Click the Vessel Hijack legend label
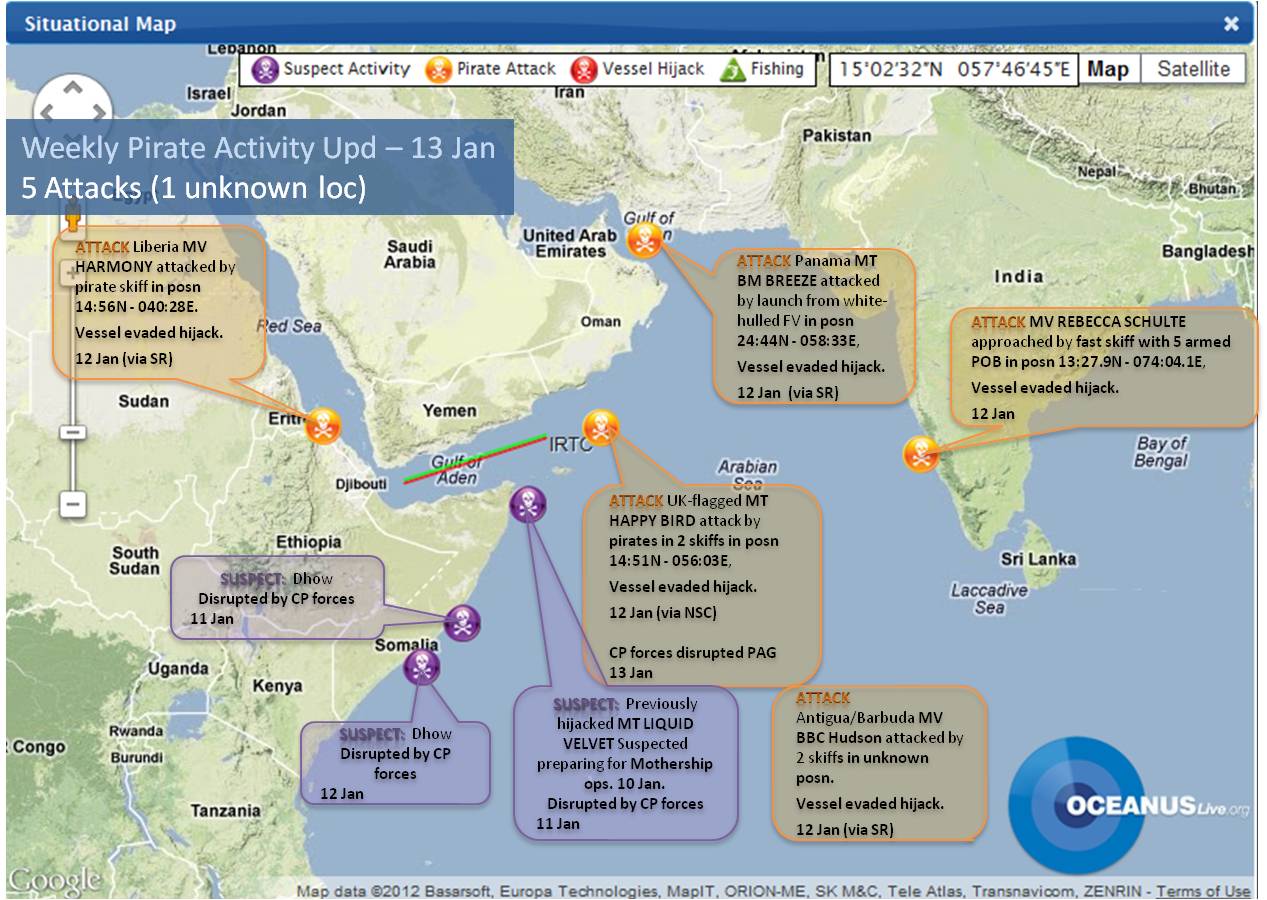The image size is (1267, 900). click(653, 69)
